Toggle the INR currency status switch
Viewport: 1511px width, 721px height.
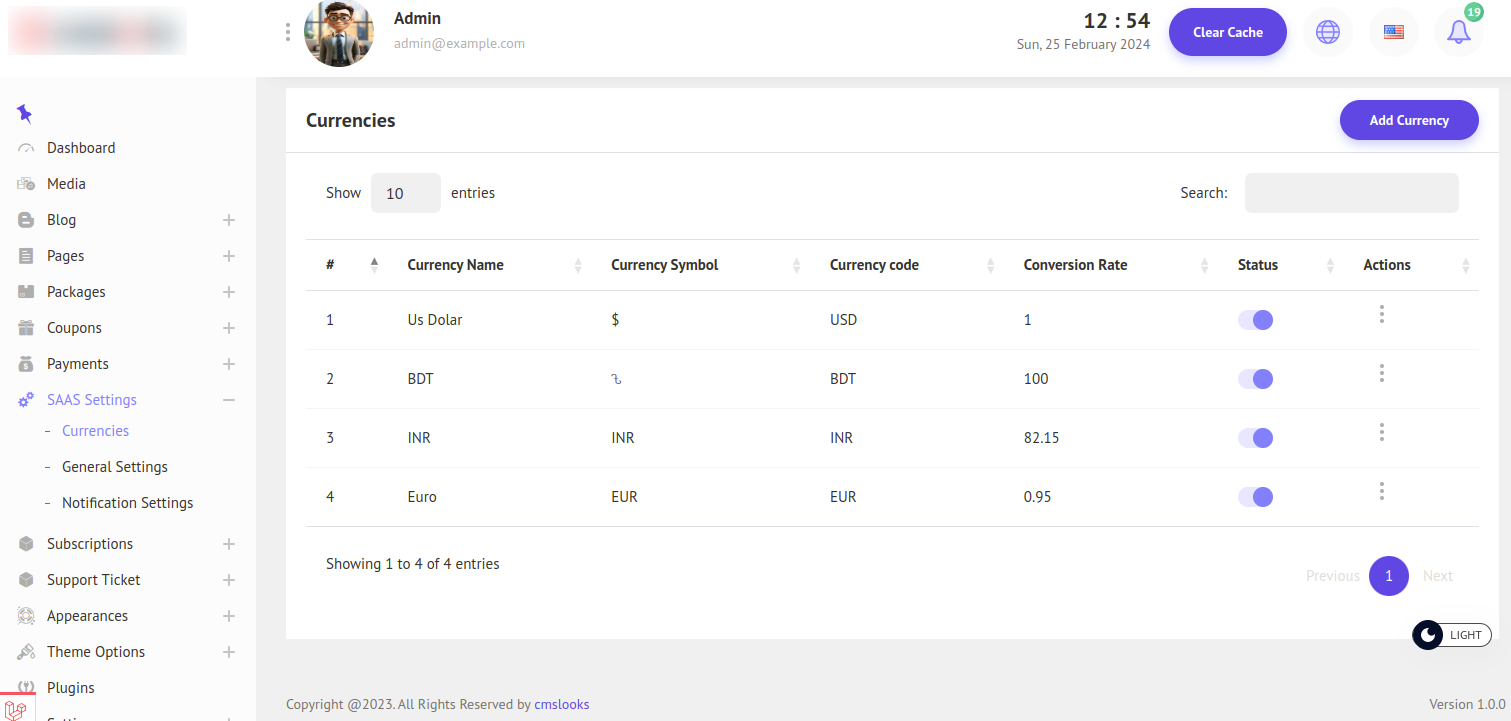pos(1255,438)
